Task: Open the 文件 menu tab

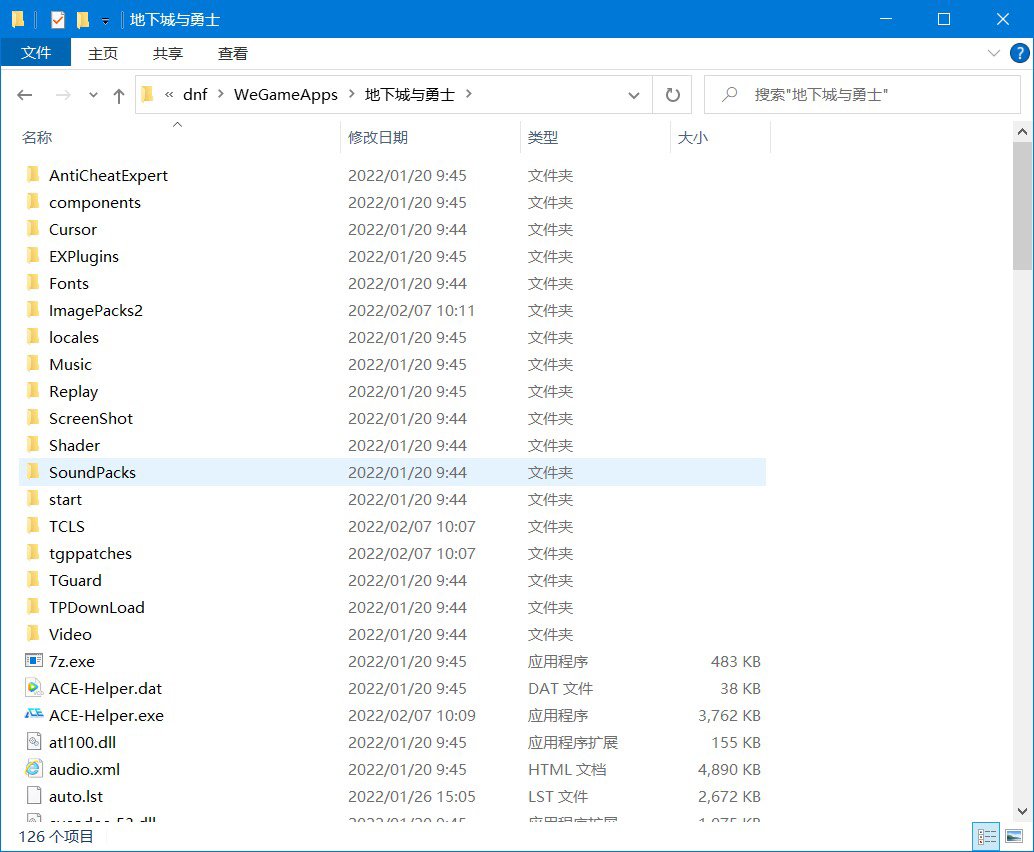Action: 36,53
